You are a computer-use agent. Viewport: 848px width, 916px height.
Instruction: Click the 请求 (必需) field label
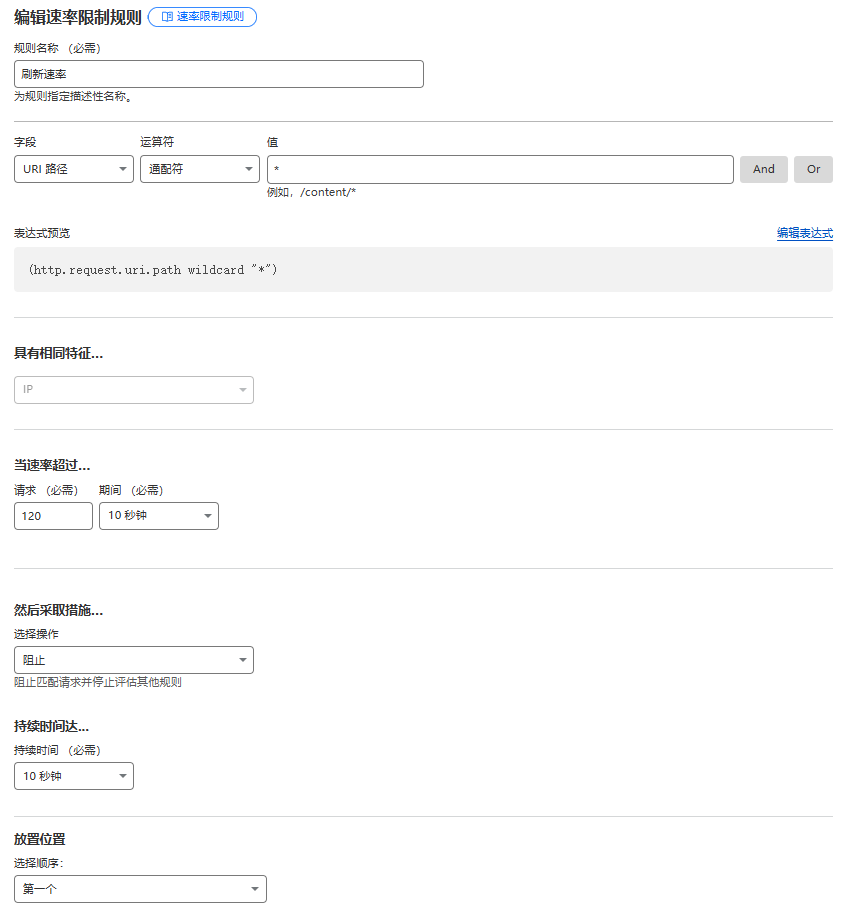tap(46, 490)
